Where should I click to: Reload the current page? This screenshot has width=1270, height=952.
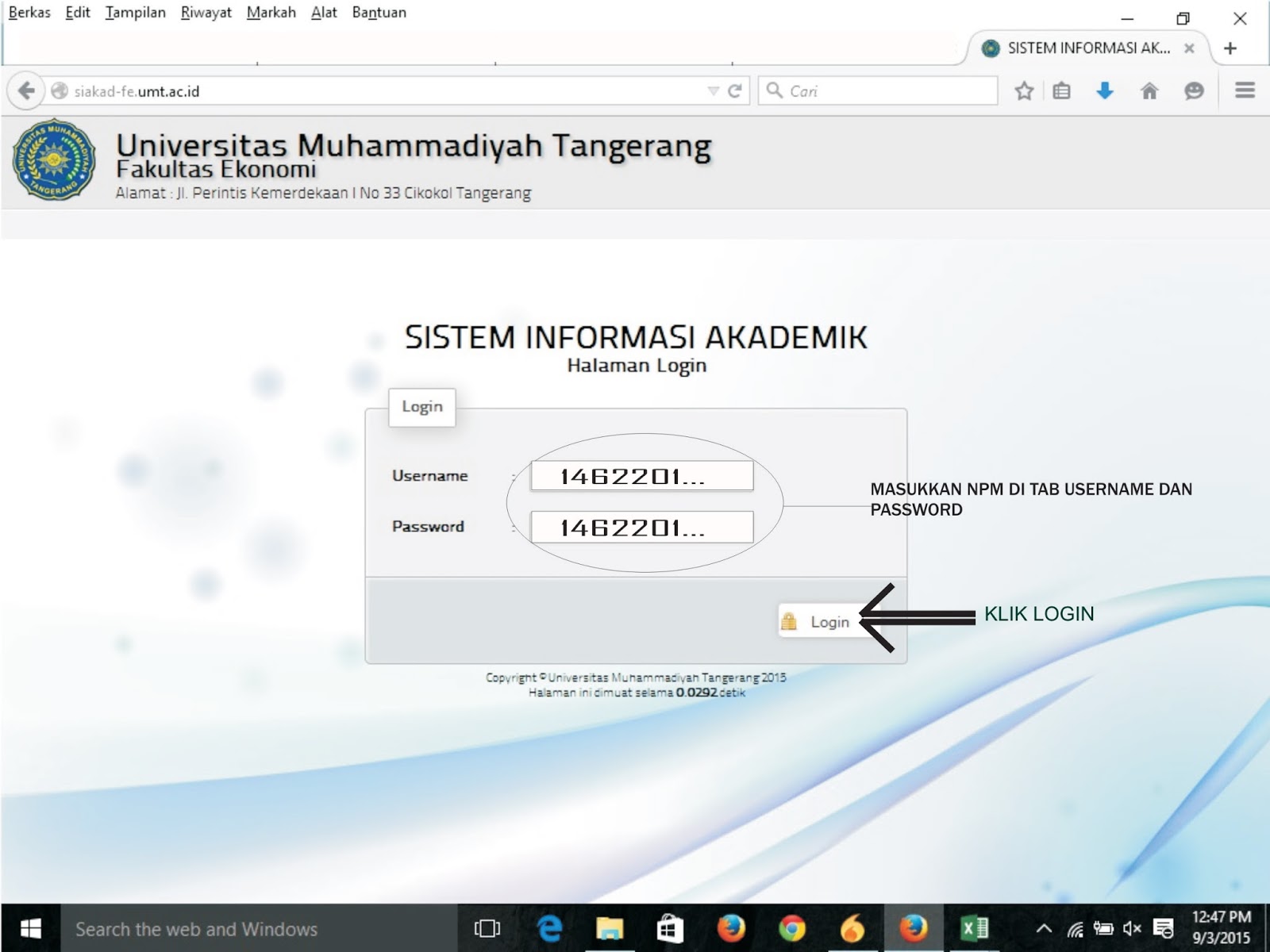pyautogui.click(x=736, y=90)
